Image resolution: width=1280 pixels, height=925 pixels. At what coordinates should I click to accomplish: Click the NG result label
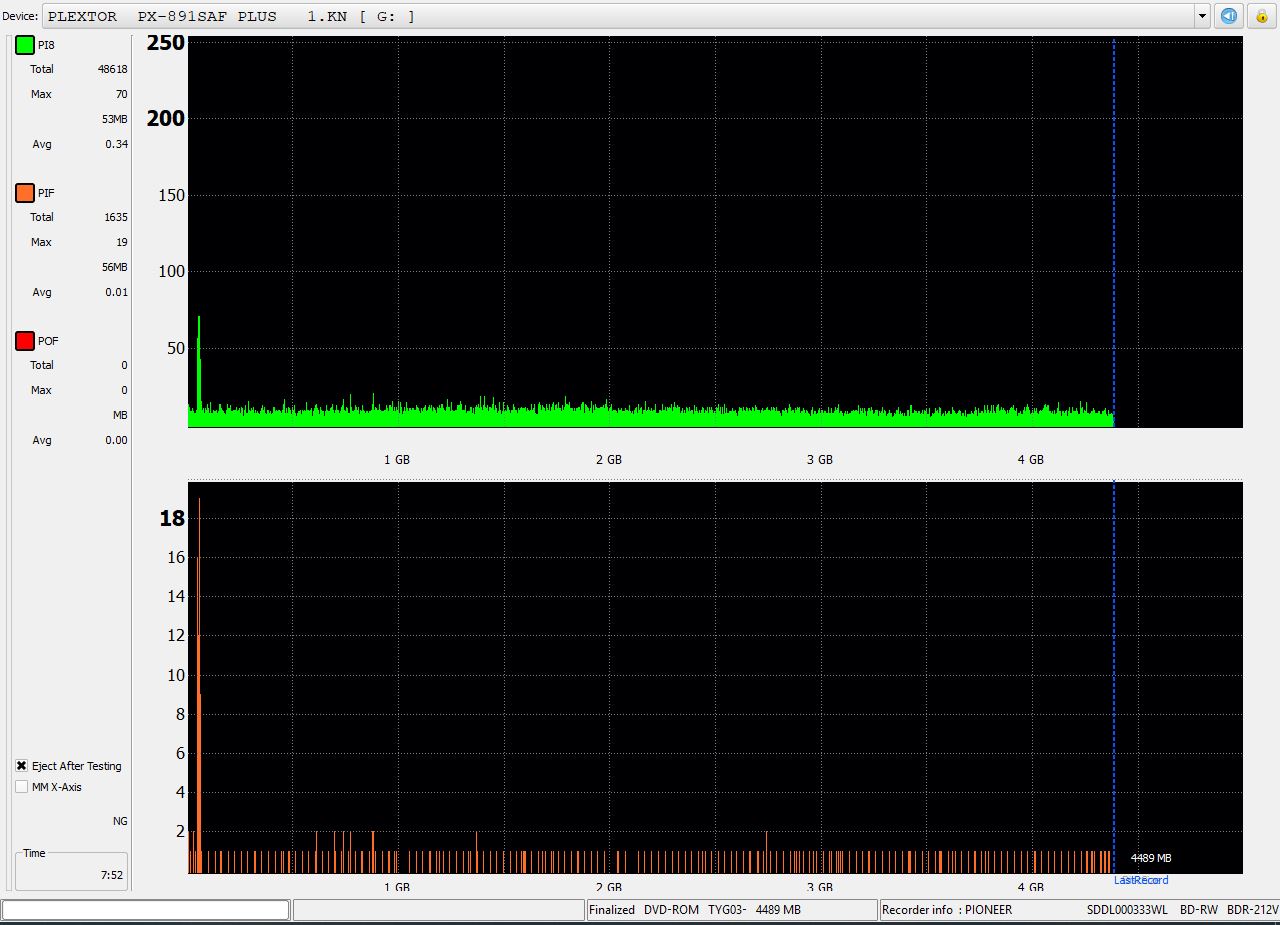tap(120, 821)
